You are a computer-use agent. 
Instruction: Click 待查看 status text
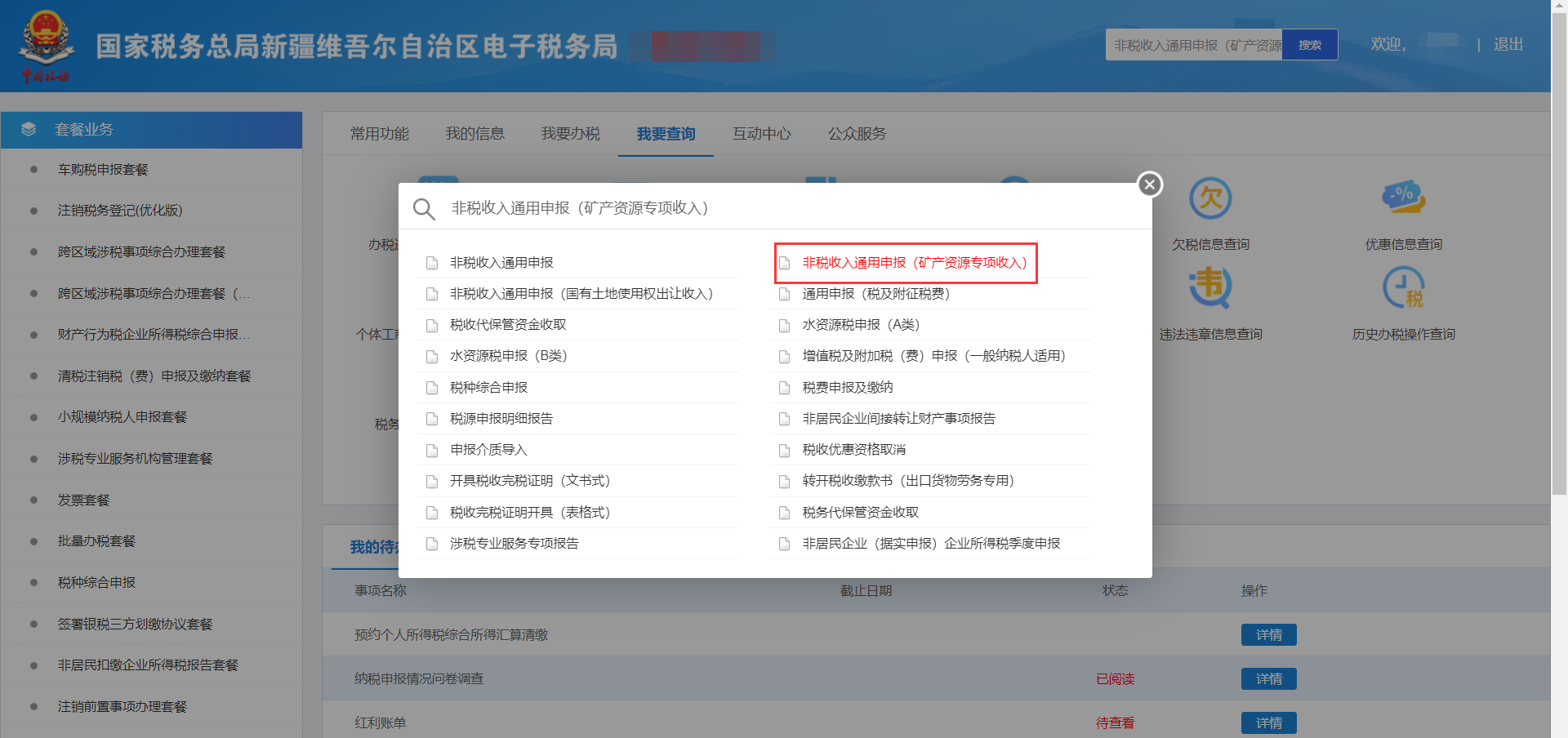point(1116,723)
